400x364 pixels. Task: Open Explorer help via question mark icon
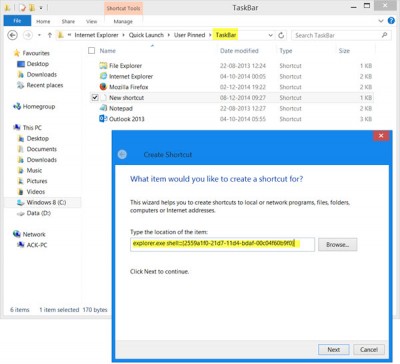tap(391, 21)
